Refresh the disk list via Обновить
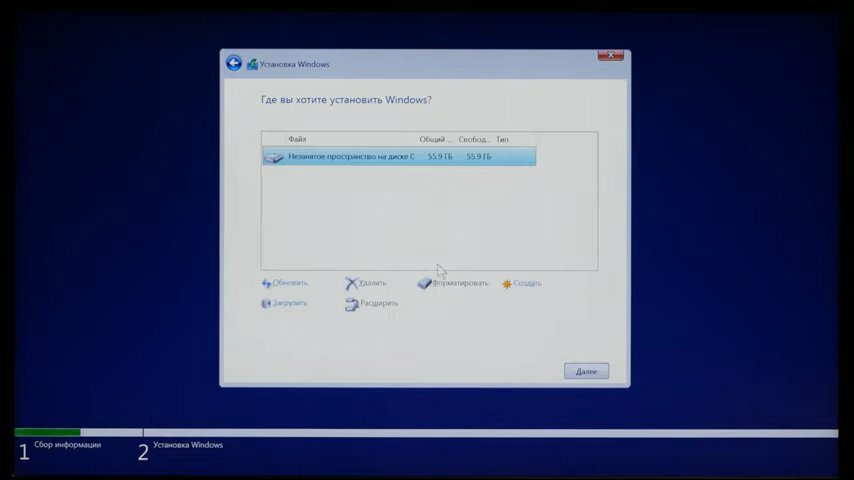The width and height of the screenshot is (854, 480). [290, 283]
